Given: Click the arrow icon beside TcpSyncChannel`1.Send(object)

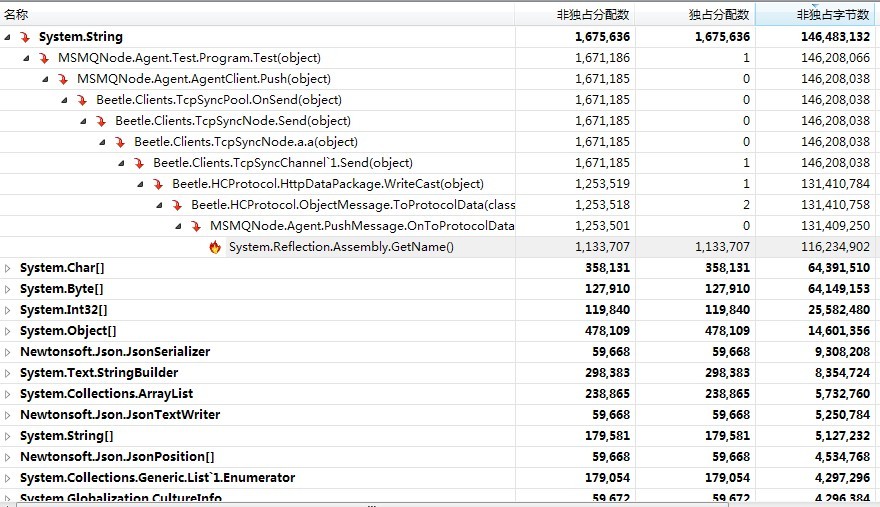Looking at the screenshot, I should pyautogui.click(x=140, y=163).
